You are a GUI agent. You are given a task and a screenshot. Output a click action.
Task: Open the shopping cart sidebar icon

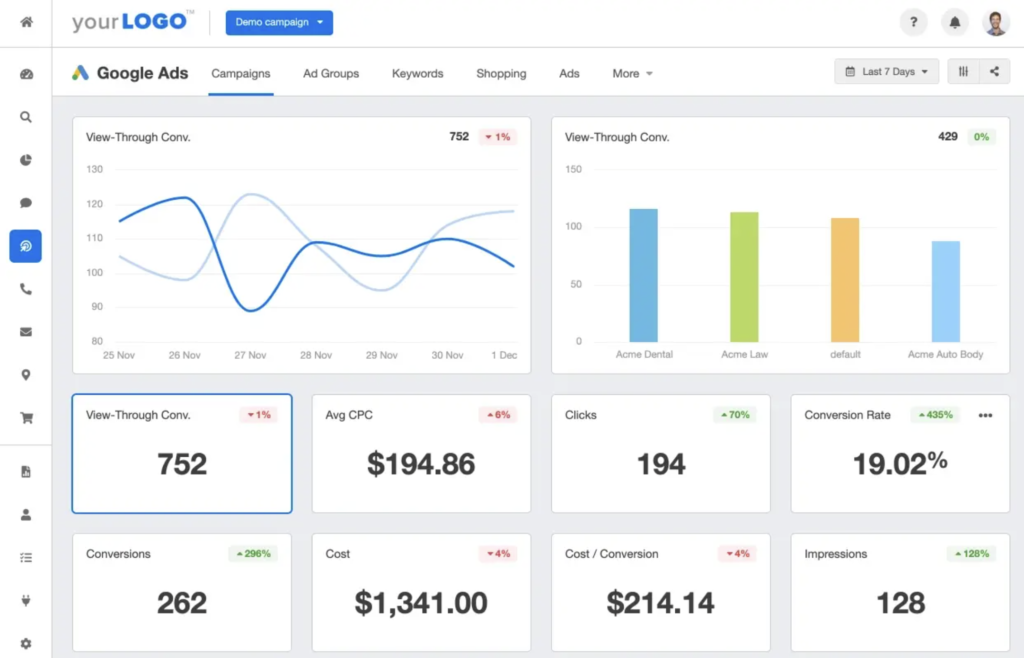click(26, 418)
